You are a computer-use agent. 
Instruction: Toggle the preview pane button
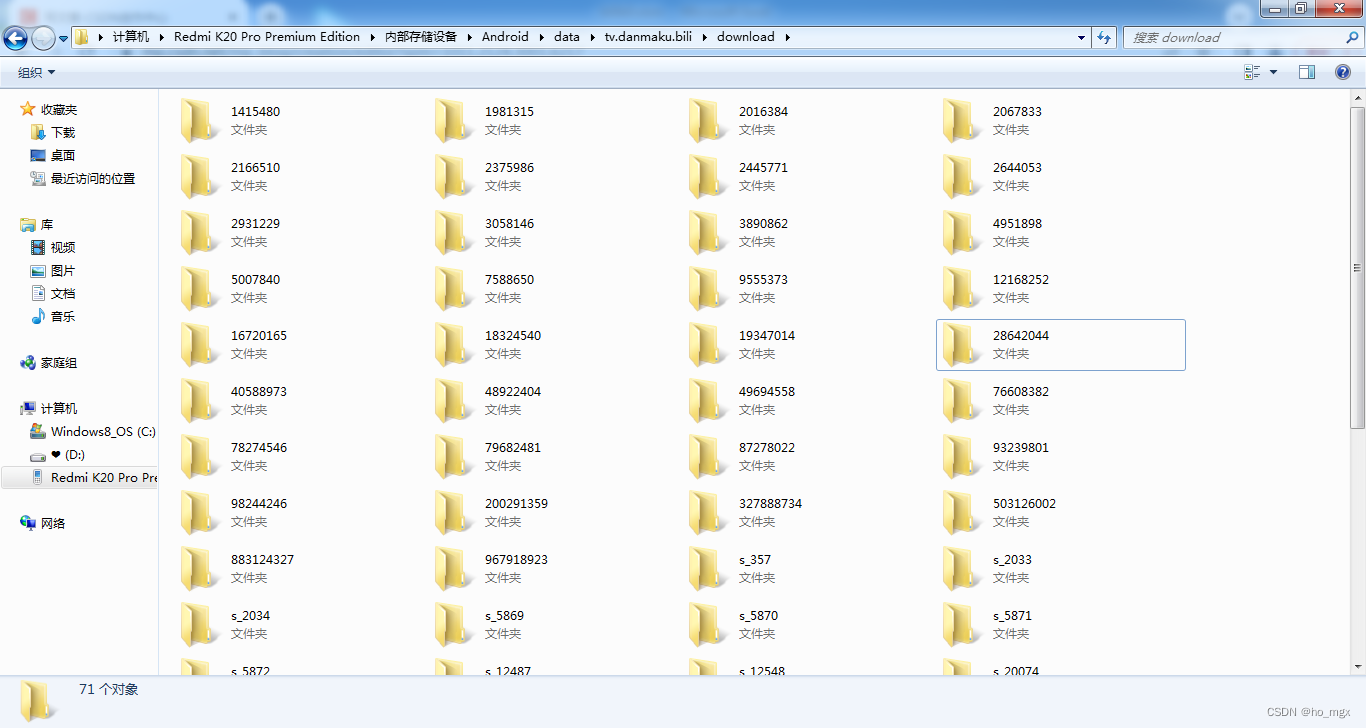[x=1307, y=72]
